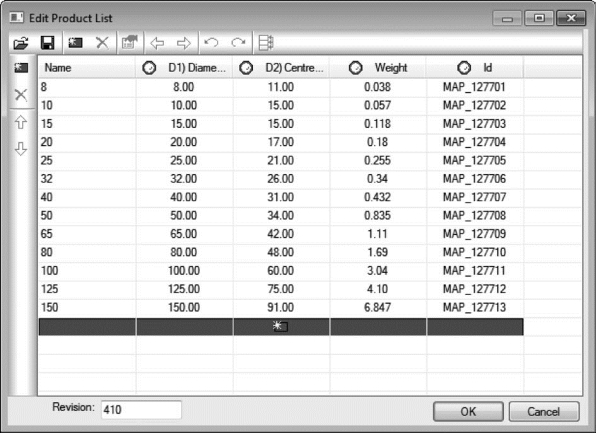Click the toolbar new row icon
Image resolution: width=596 pixels, height=433 pixels.
(75, 43)
